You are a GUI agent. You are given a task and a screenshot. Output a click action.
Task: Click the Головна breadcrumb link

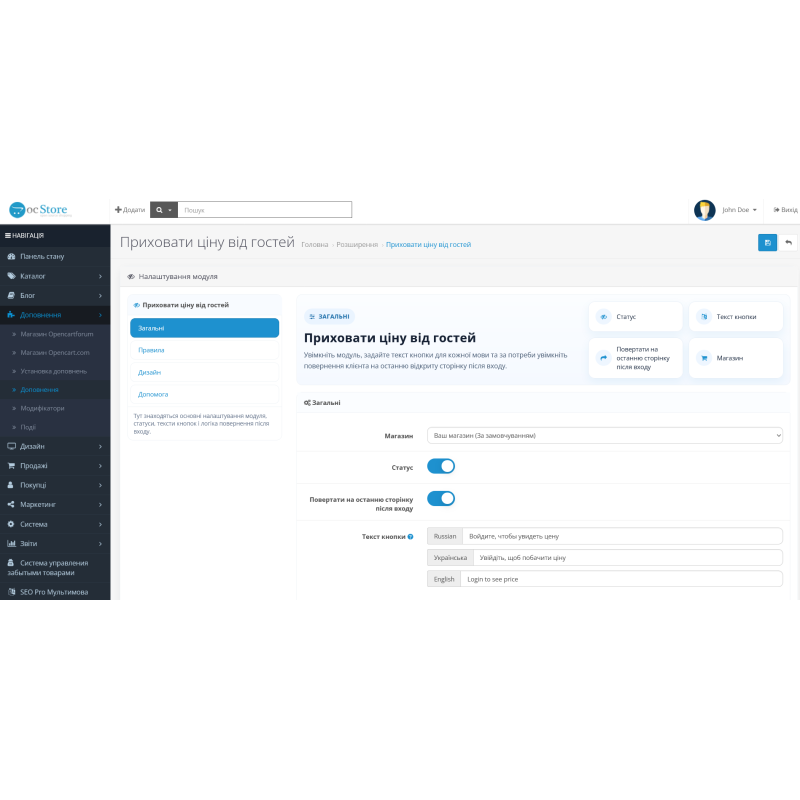click(315, 245)
